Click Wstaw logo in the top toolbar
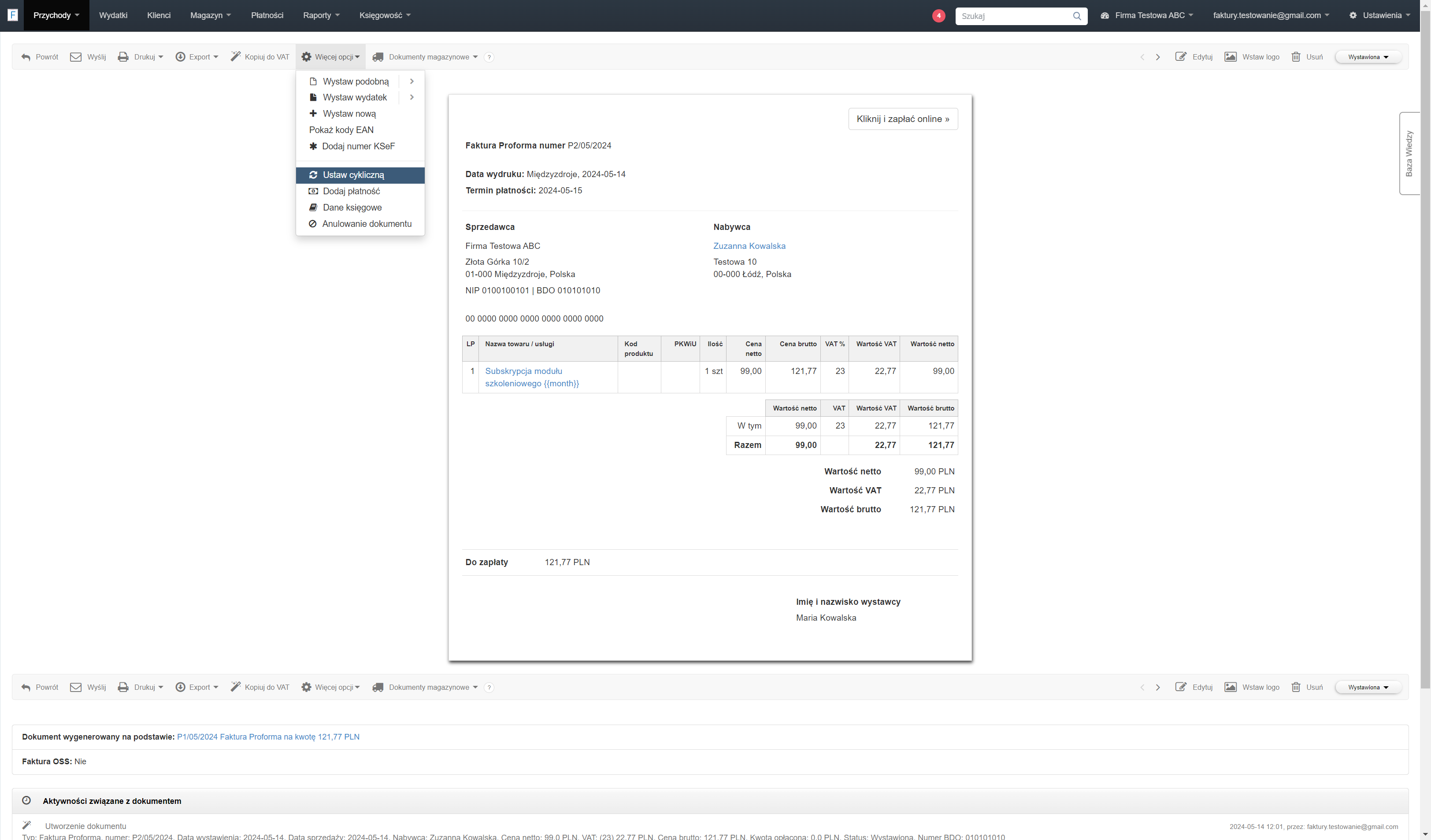 (x=1252, y=57)
